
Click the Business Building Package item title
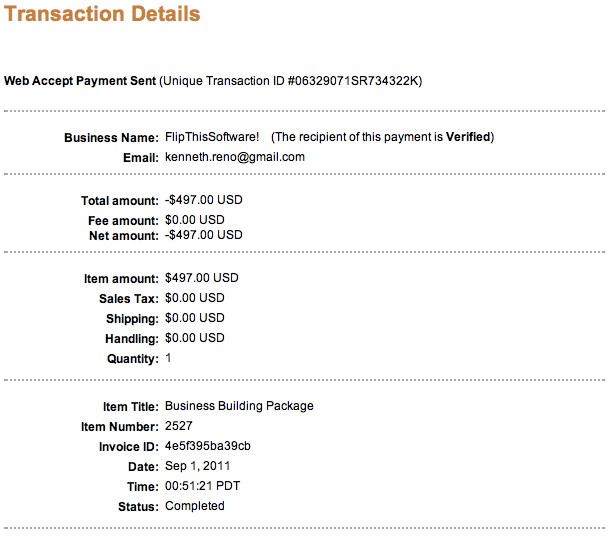pyautogui.click(x=239, y=406)
